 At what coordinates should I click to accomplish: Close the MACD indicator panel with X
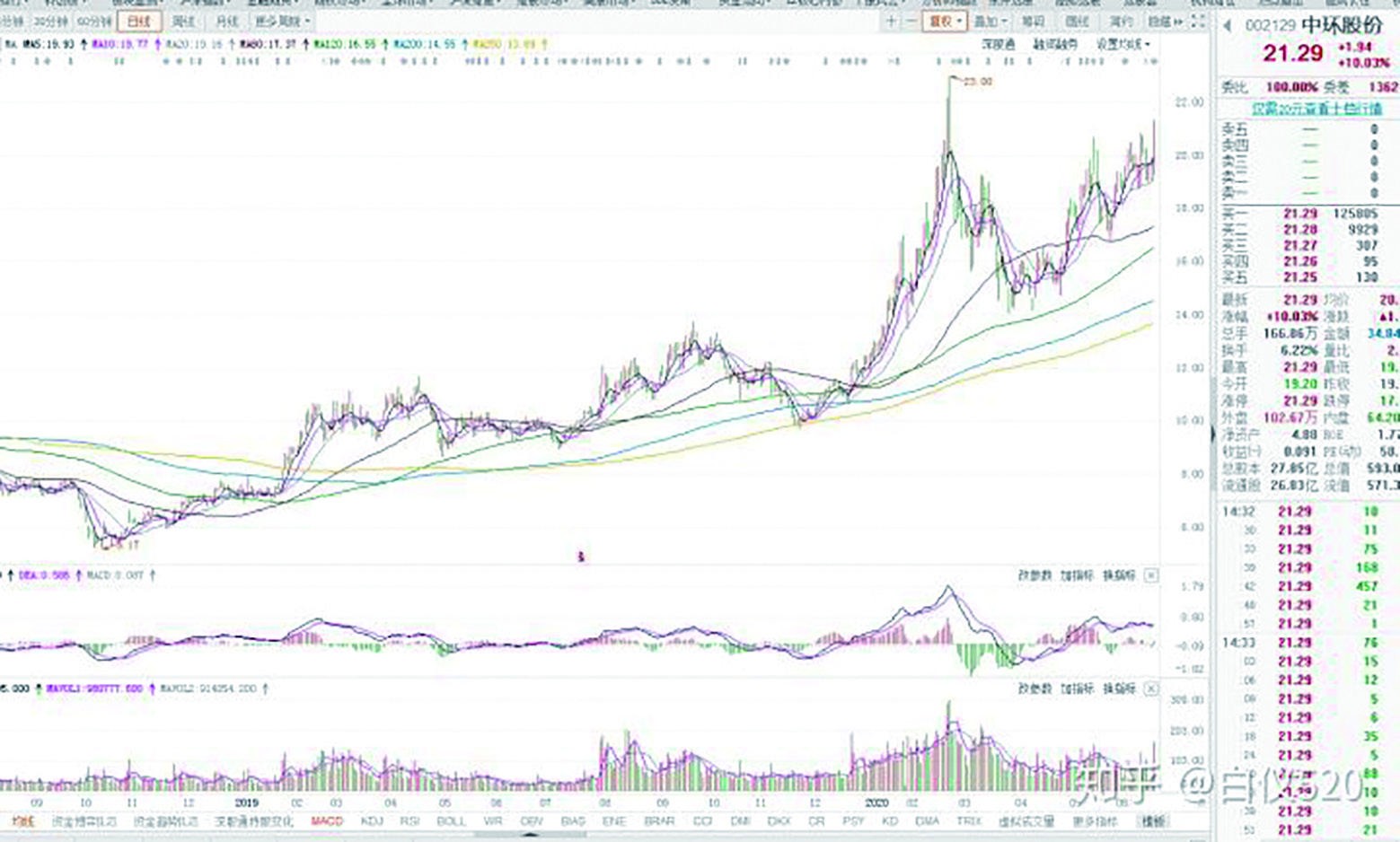[1151, 575]
